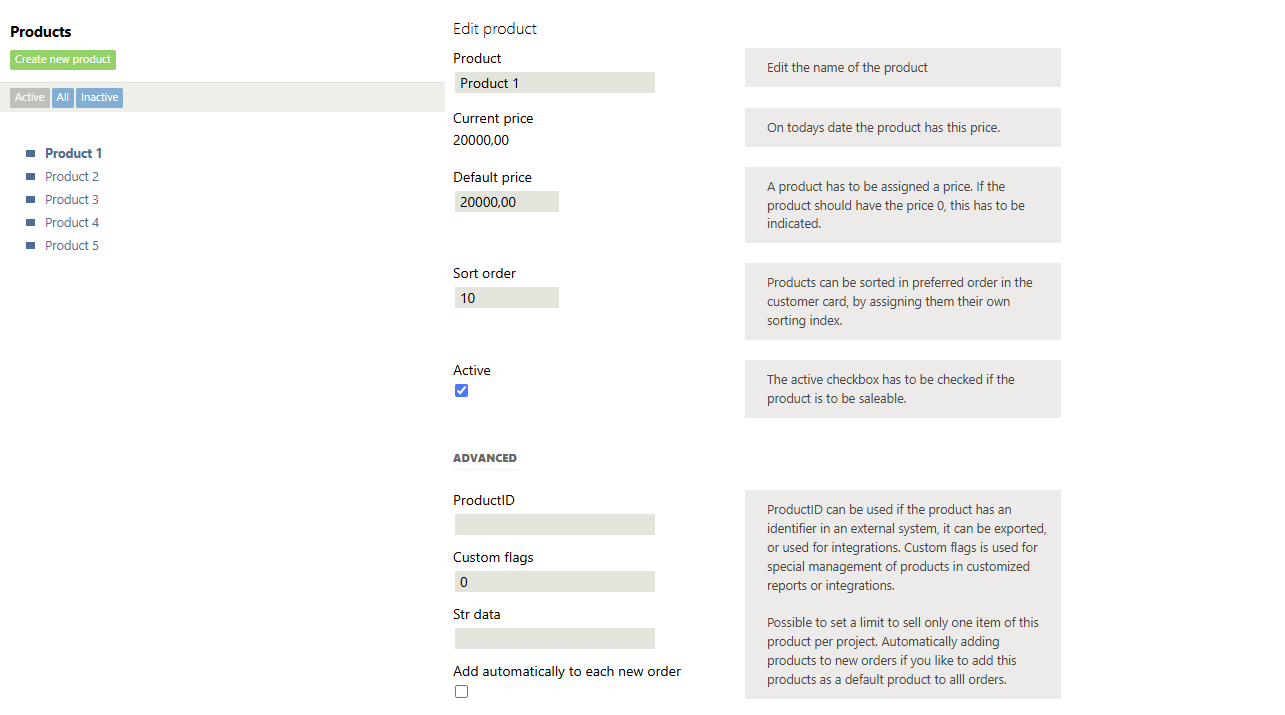Switch to the Inactive products filter

point(99,98)
